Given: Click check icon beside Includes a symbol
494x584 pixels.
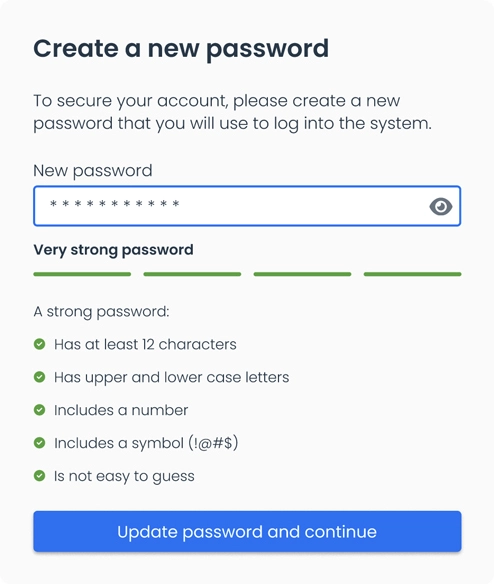Looking at the screenshot, I should [x=39, y=443].
